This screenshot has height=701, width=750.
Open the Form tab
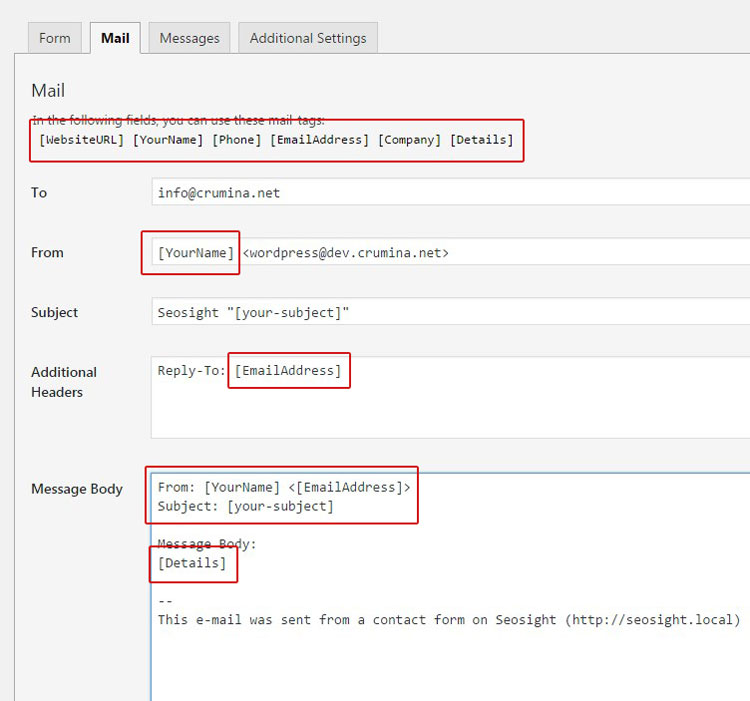pos(55,38)
